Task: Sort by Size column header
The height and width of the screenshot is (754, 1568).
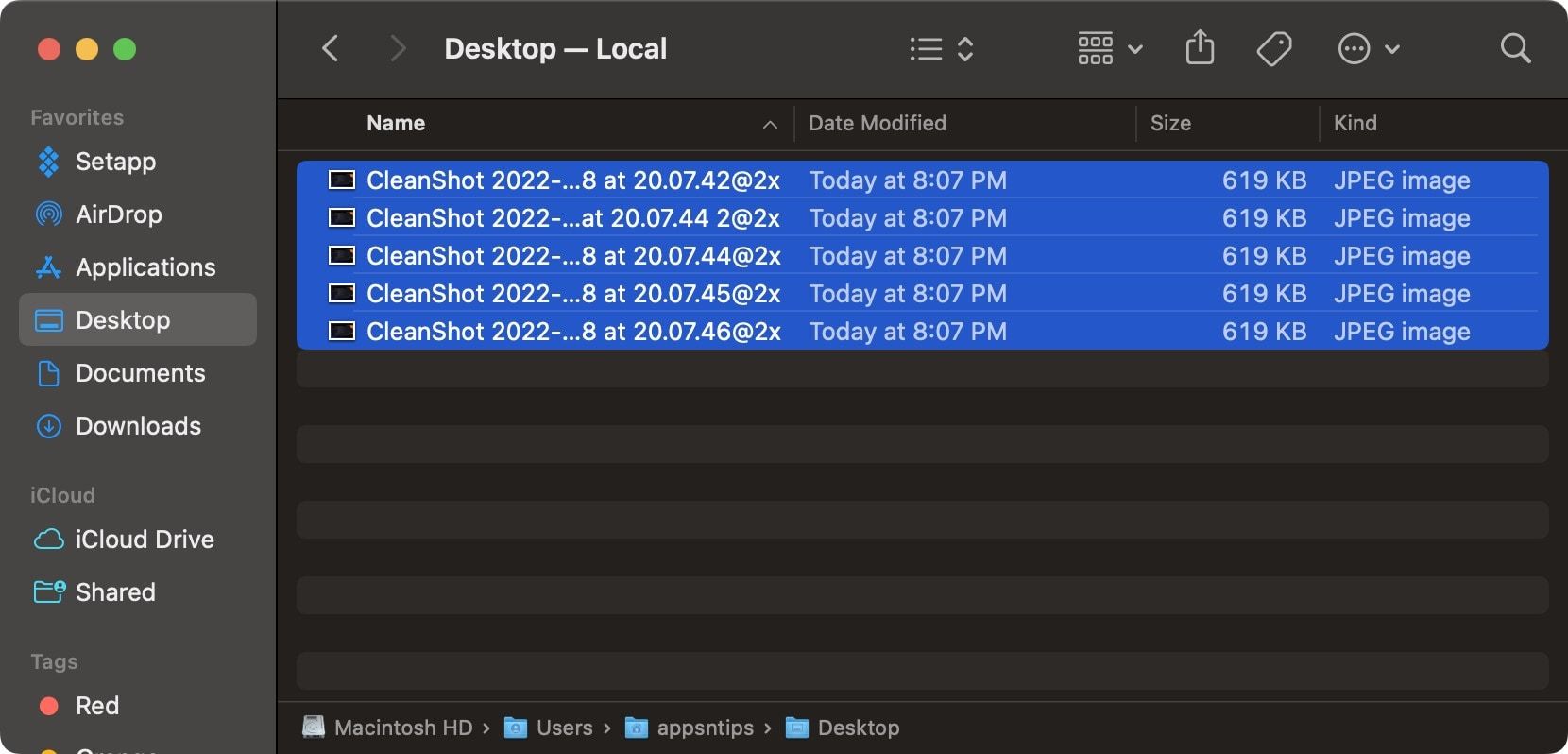Action: 1170,124
